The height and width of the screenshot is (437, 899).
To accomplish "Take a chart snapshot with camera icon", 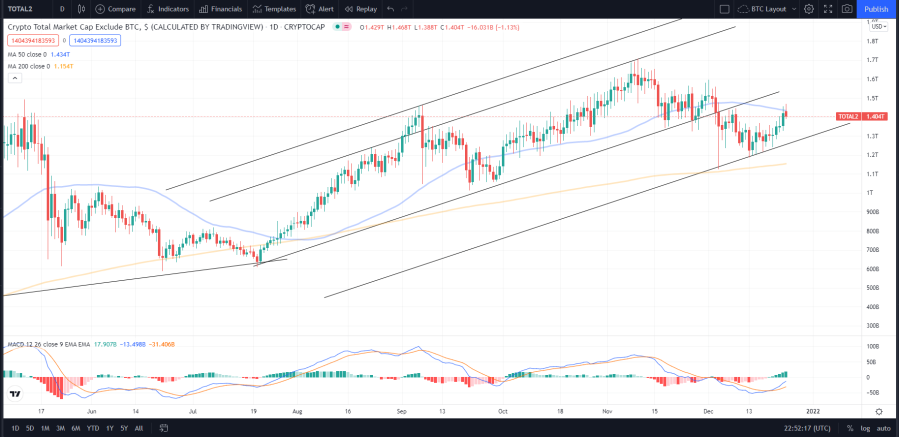I will point(847,9).
